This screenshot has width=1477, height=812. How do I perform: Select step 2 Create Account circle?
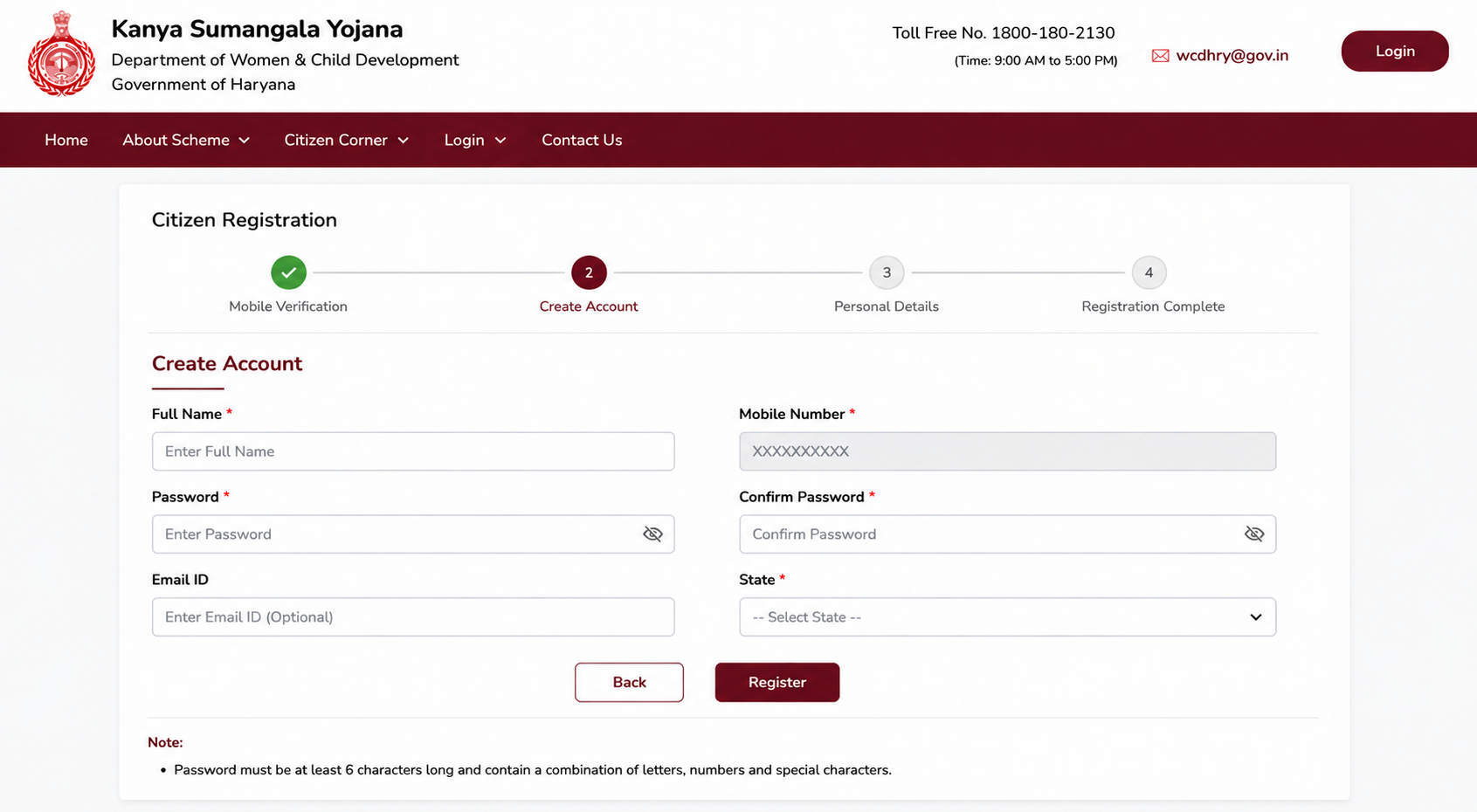click(589, 272)
